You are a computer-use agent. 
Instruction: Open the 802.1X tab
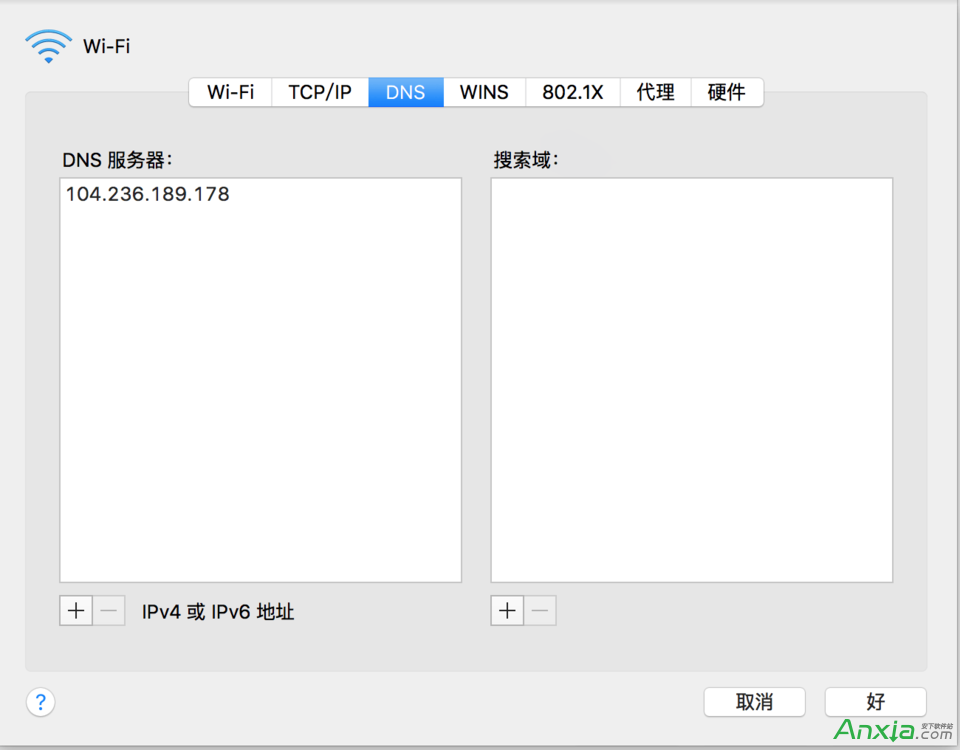573,92
